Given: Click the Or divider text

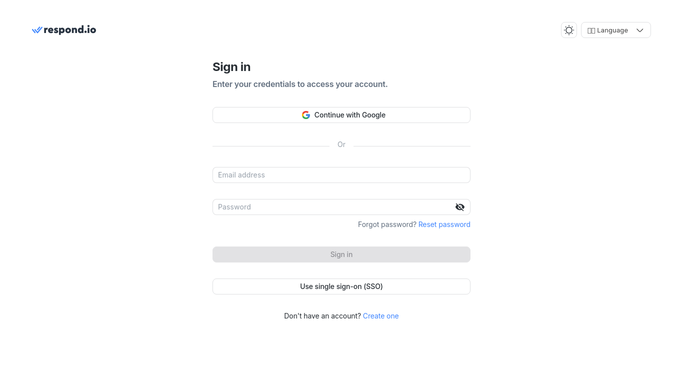Looking at the screenshot, I should click(x=342, y=145).
